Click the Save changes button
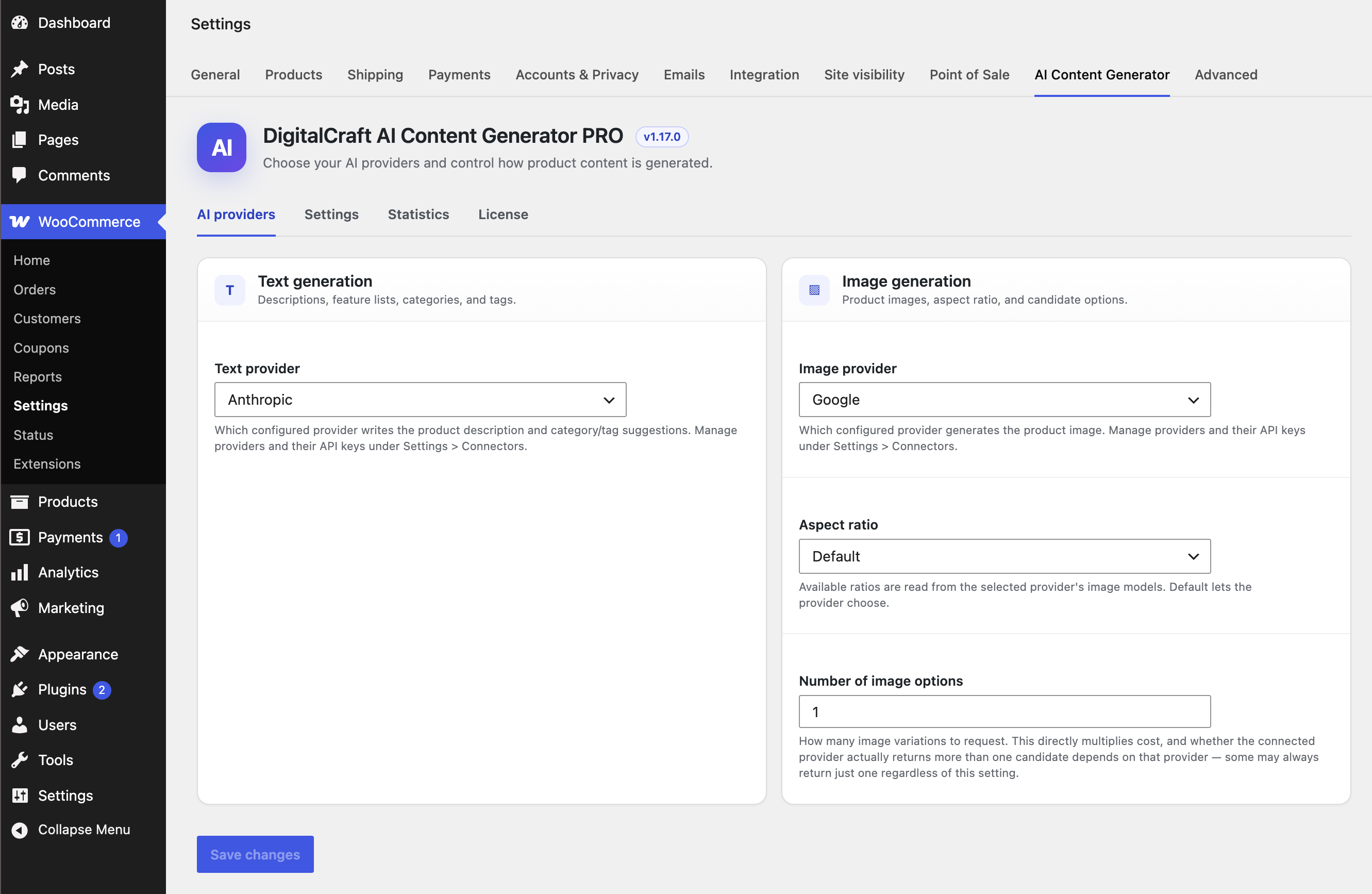Image resolution: width=1372 pixels, height=894 pixels. point(255,854)
